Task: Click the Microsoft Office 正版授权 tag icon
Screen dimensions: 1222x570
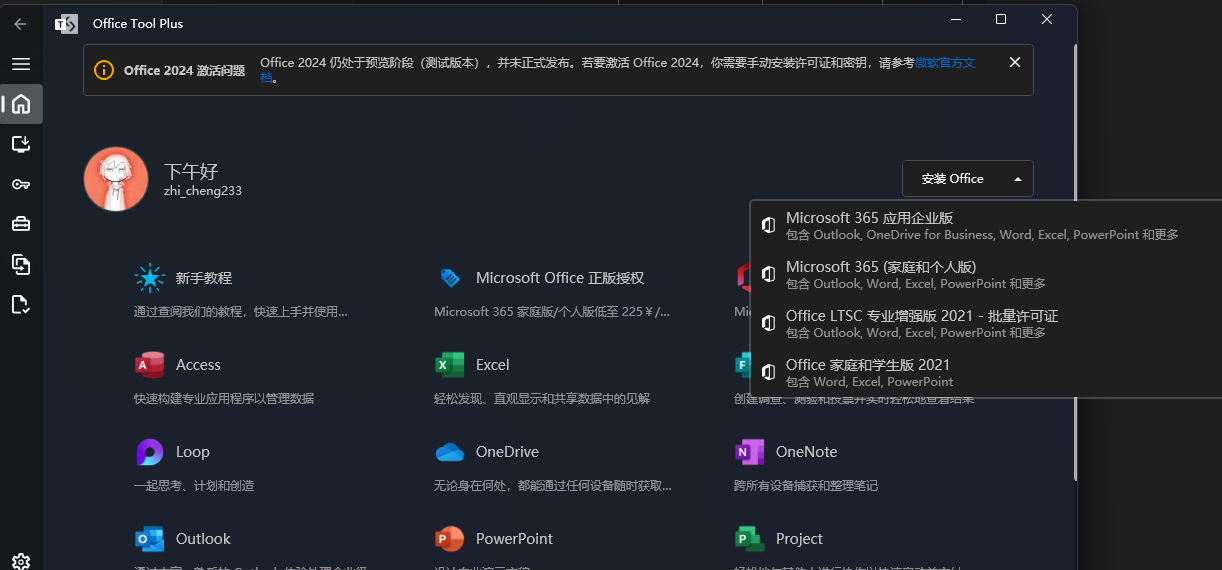Action: tap(450, 278)
